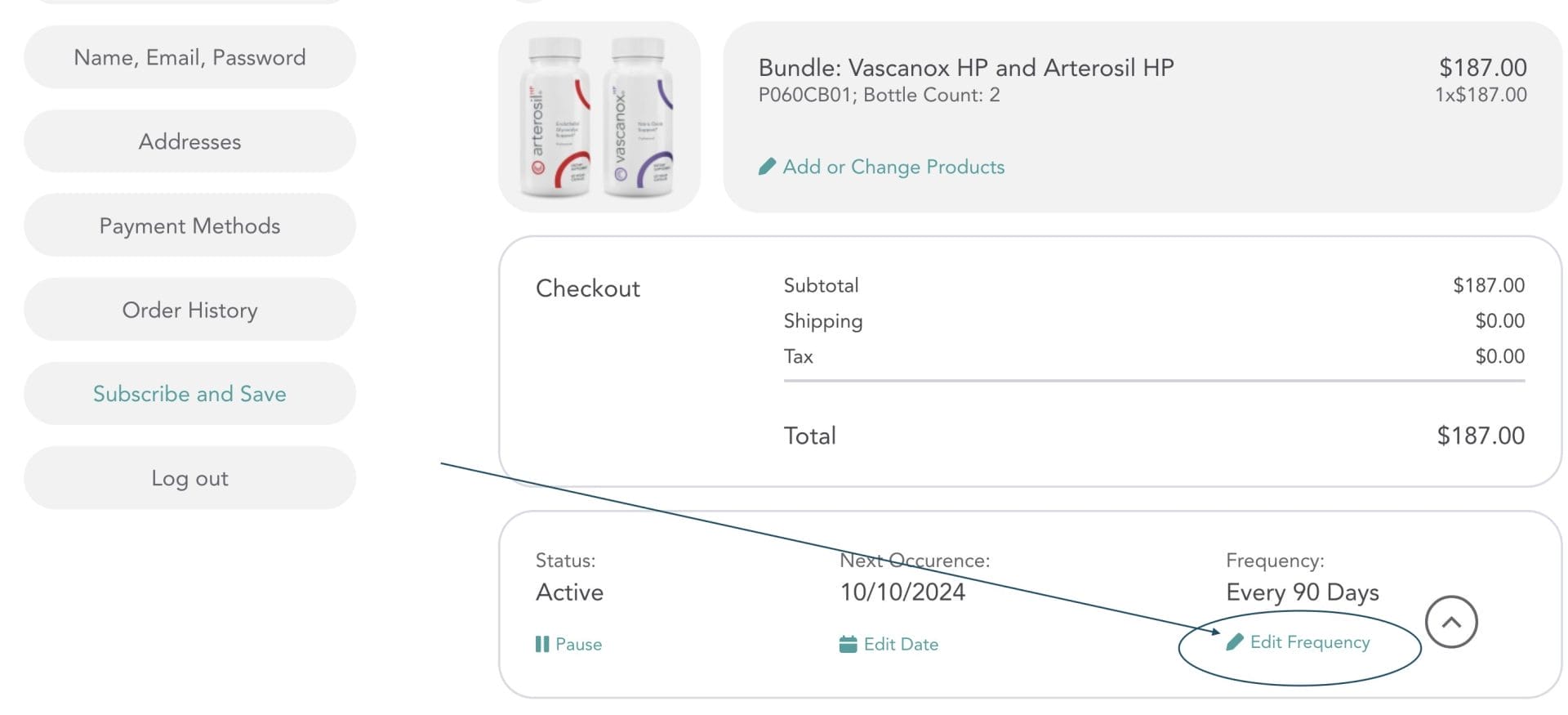This screenshot has width=1568, height=715.
Task: Click the pencil icon beside Edit Frequency
Action: click(1235, 642)
